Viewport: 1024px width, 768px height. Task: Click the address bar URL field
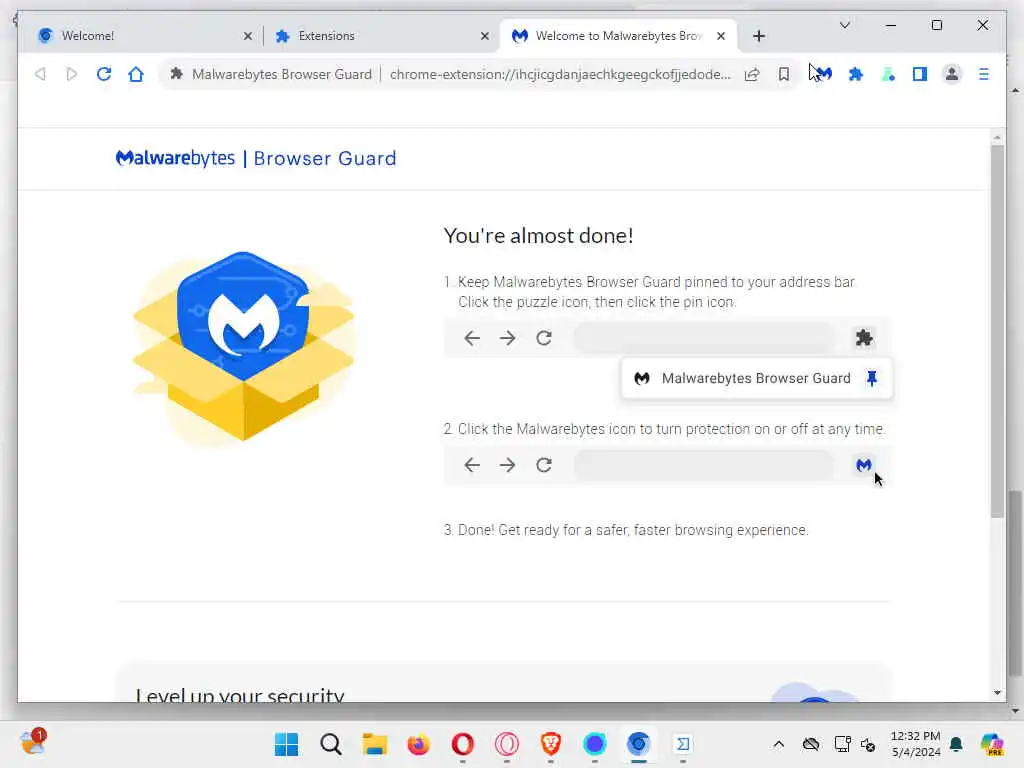point(560,74)
